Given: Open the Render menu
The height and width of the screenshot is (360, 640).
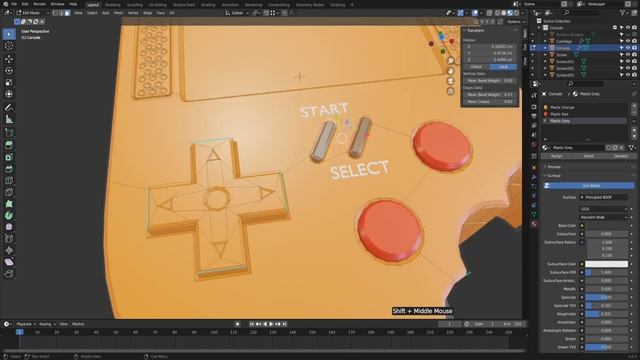Looking at the screenshot, I should pos(39,4).
